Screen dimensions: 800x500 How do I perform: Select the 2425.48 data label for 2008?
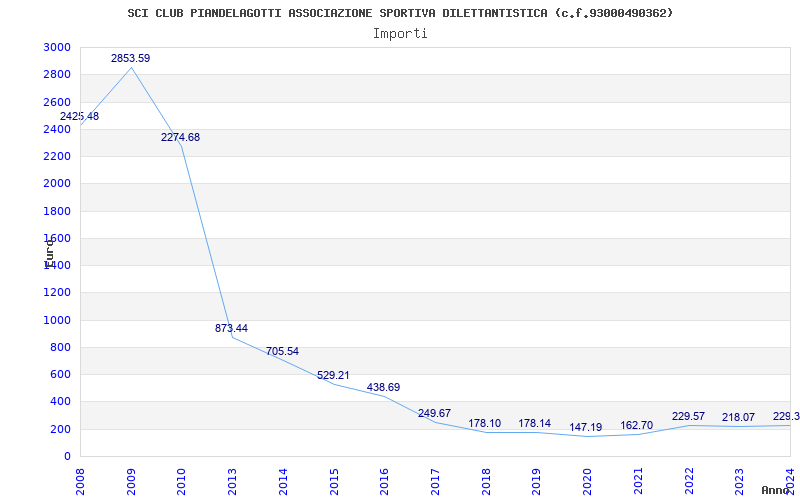[x=79, y=117]
